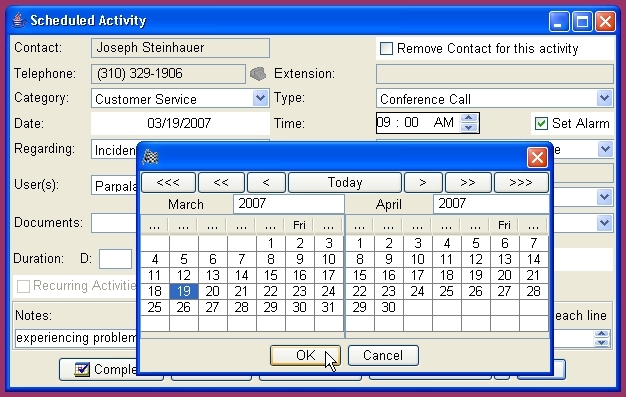Advance one month with > button
The height and width of the screenshot is (397, 626).
coord(423,183)
